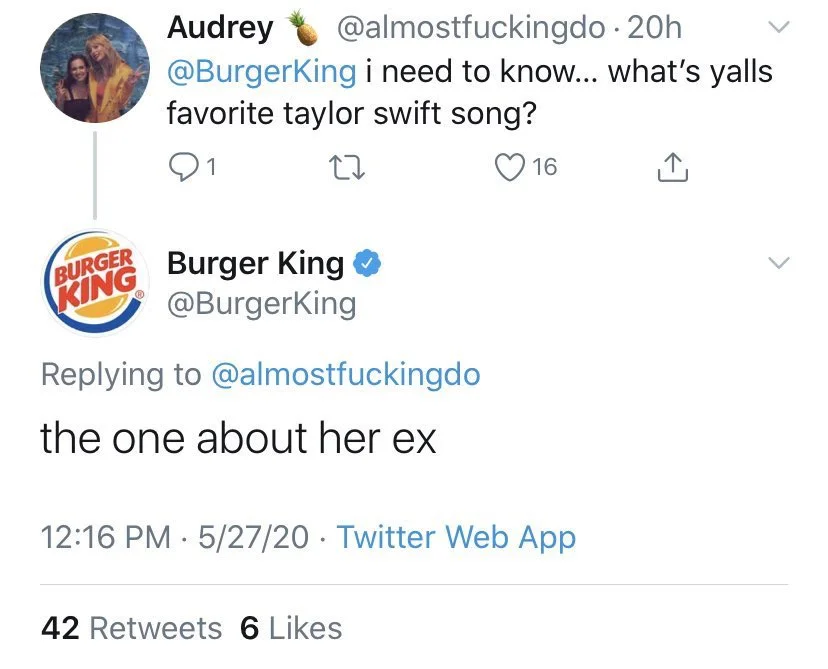Open the @BurgerKing mention in Audrey's tweet
Image resolution: width=828 pixels, height=669 pixels.
pos(261,72)
